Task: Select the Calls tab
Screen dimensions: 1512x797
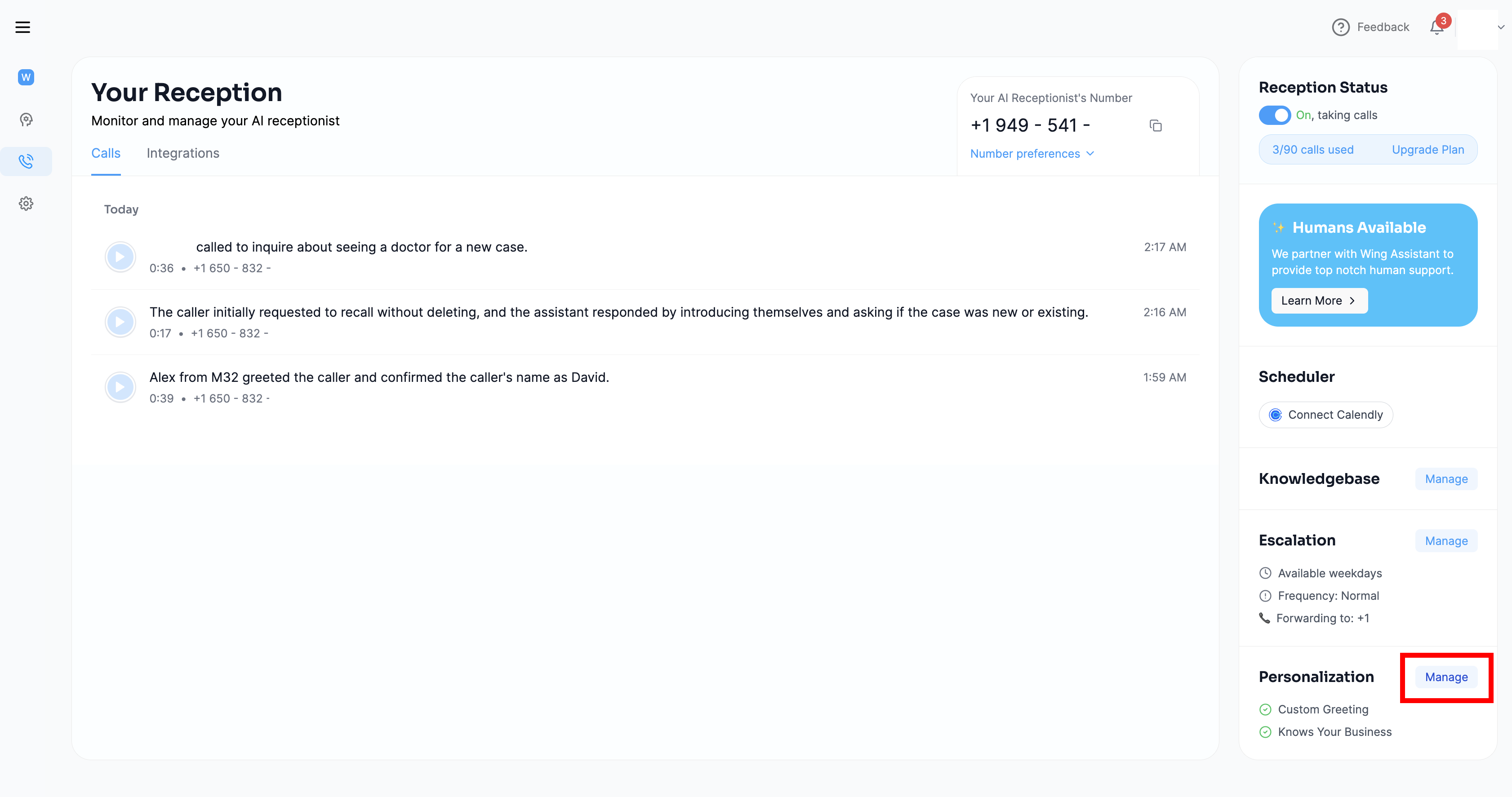Action: point(106,153)
